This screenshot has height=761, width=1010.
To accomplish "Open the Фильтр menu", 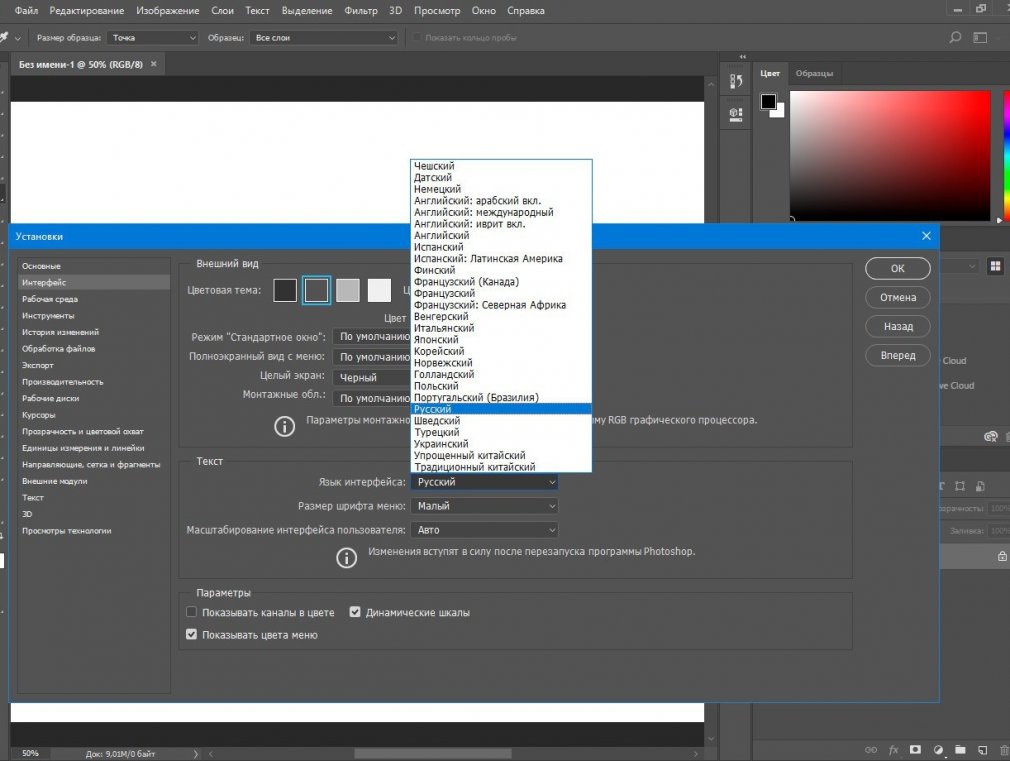I will click(361, 10).
